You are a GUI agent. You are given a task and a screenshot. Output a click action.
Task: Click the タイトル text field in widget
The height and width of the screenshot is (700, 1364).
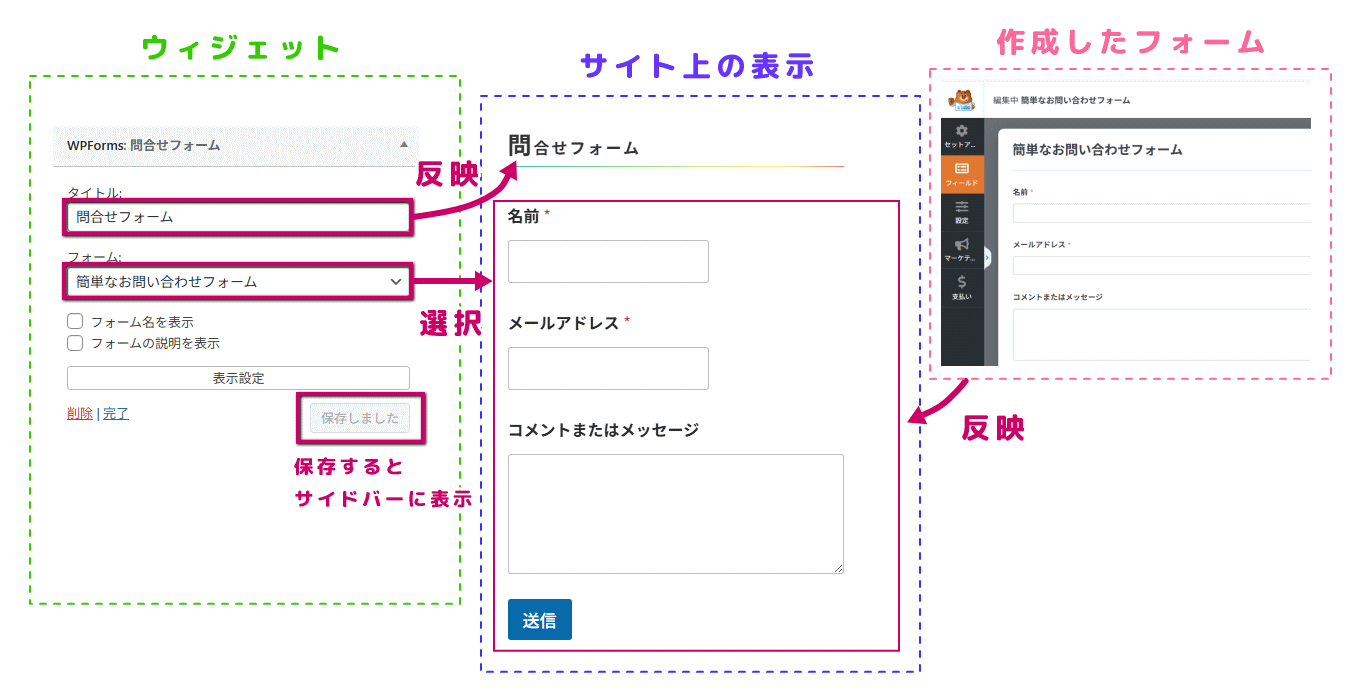[x=238, y=216]
